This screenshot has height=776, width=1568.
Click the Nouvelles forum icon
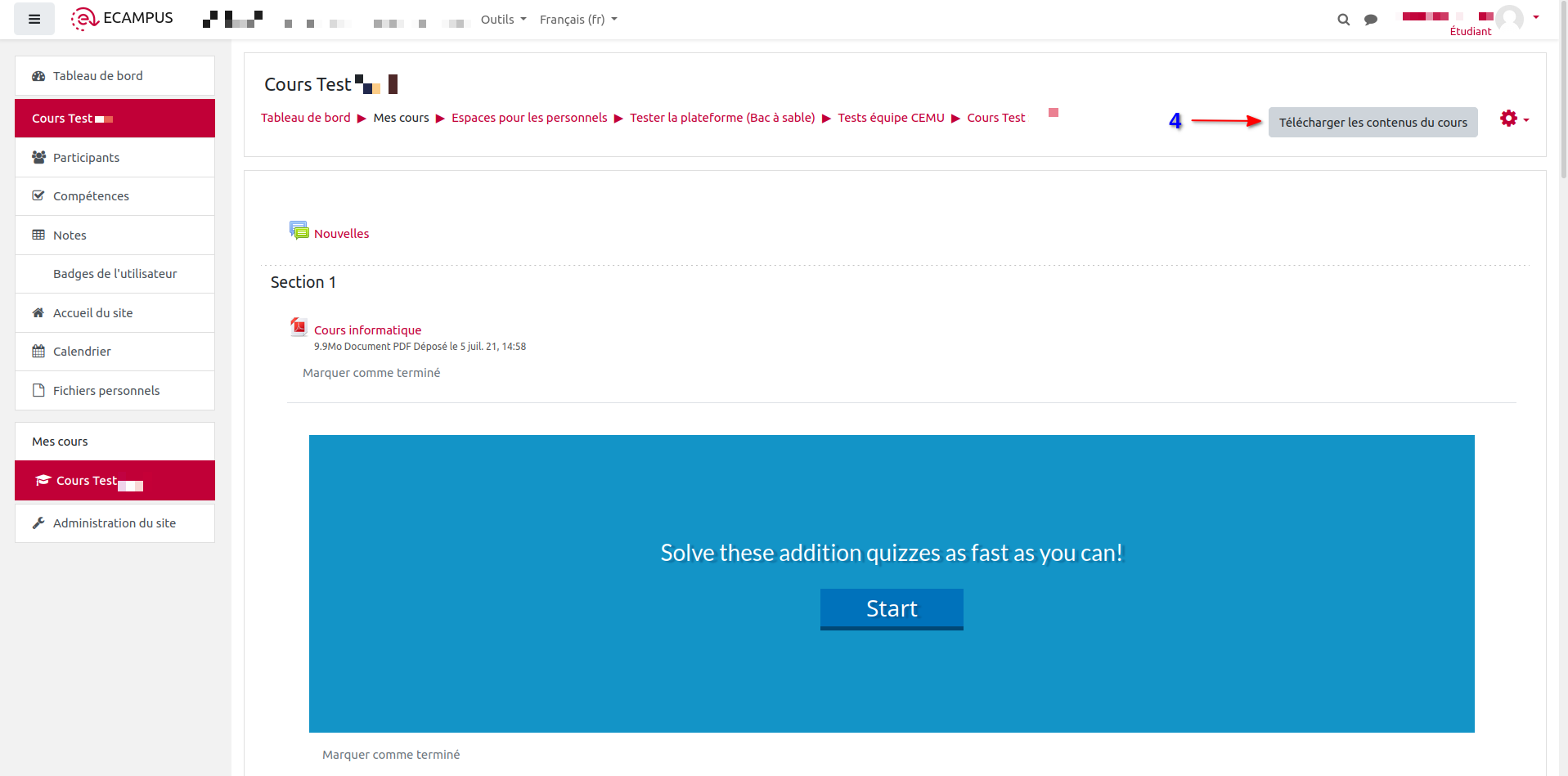point(299,231)
